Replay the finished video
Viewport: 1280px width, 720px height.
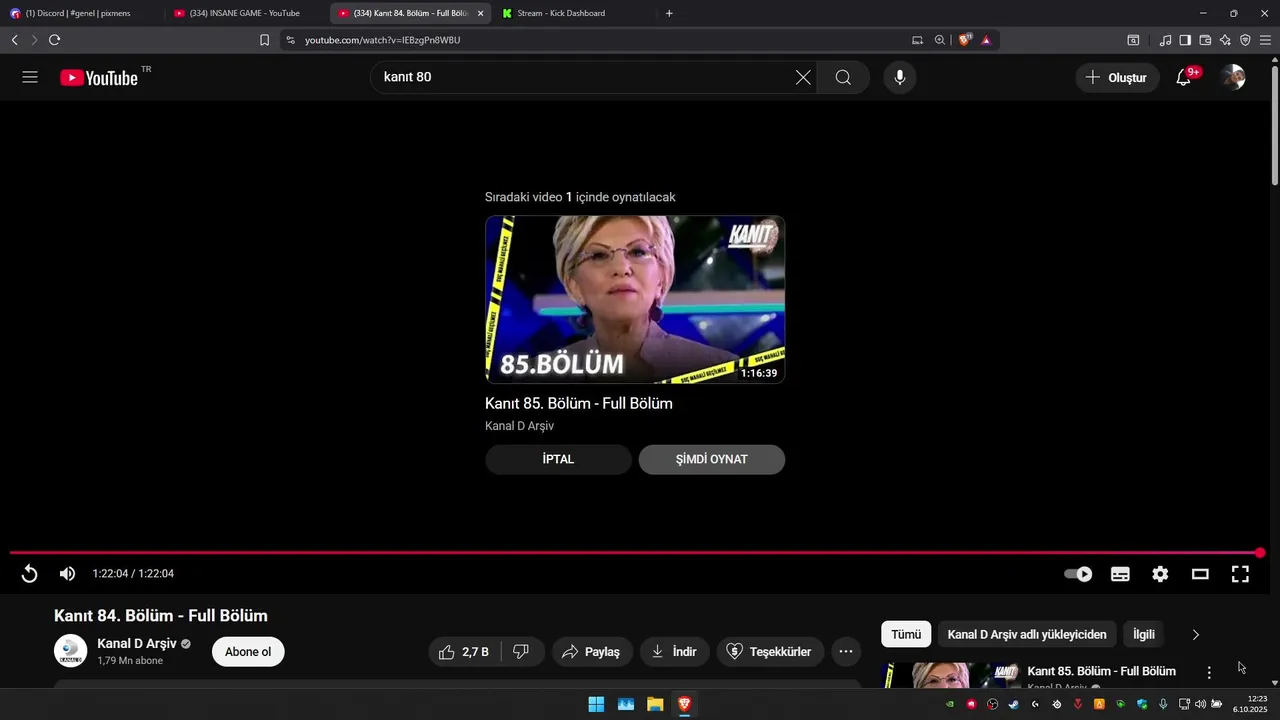pyautogui.click(x=30, y=573)
